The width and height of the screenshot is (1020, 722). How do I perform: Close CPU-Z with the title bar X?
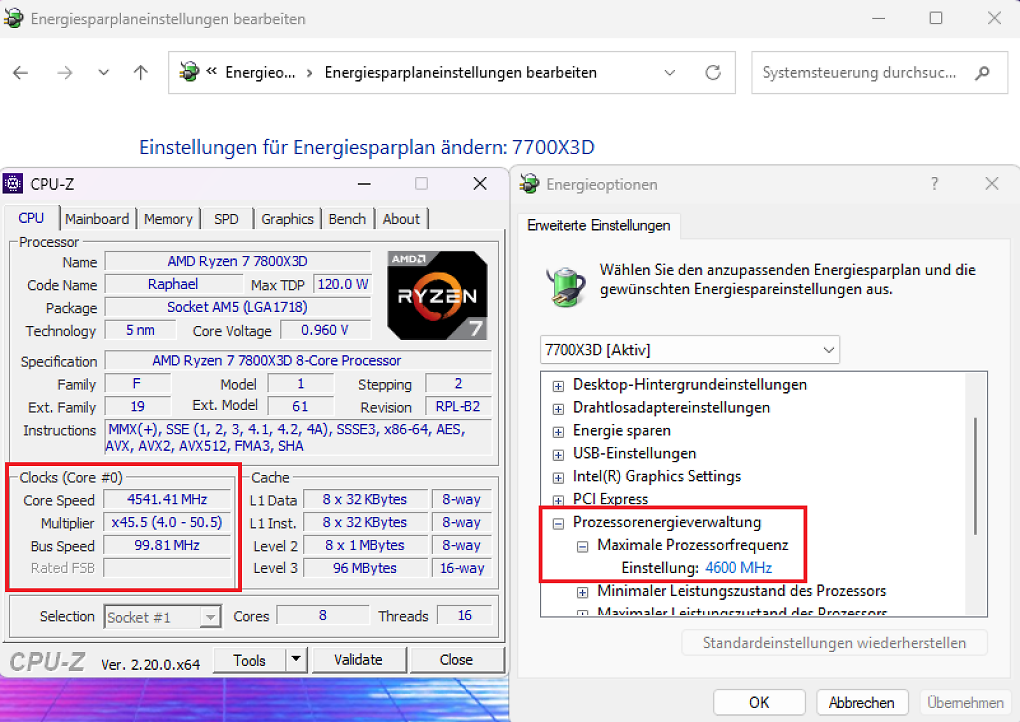480,184
